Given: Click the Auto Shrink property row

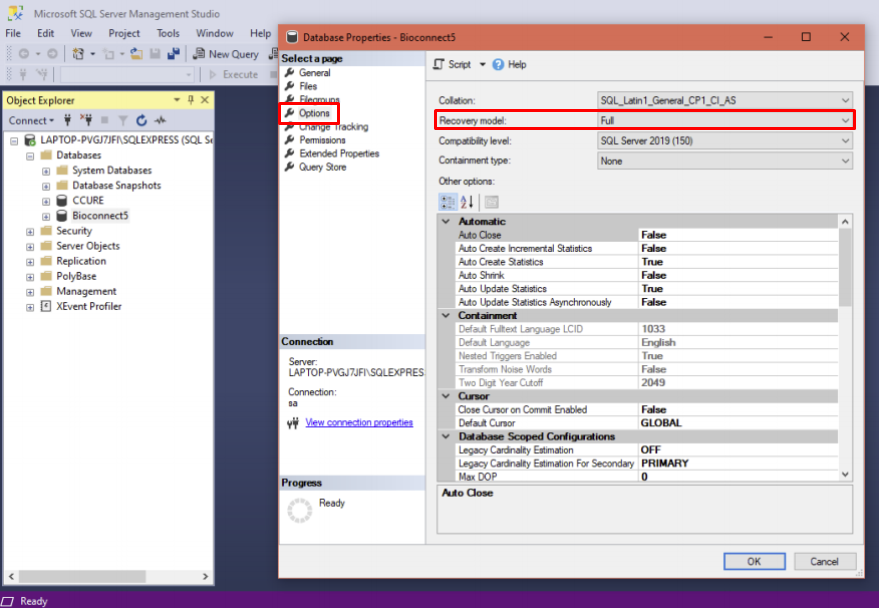Looking at the screenshot, I should click(x=647, y=275).
